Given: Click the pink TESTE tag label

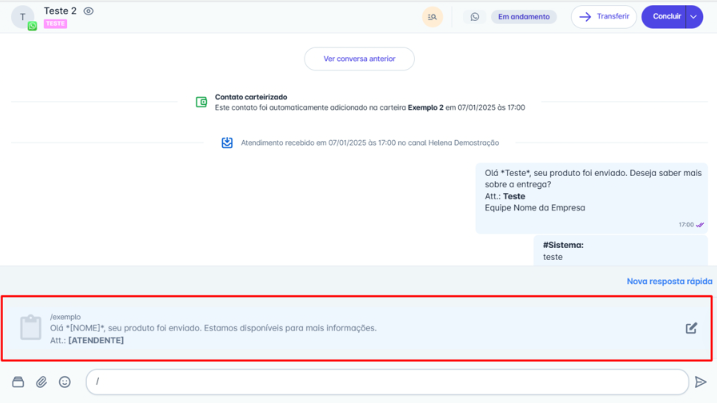Looking at the screenshot, I should point(55,24).
